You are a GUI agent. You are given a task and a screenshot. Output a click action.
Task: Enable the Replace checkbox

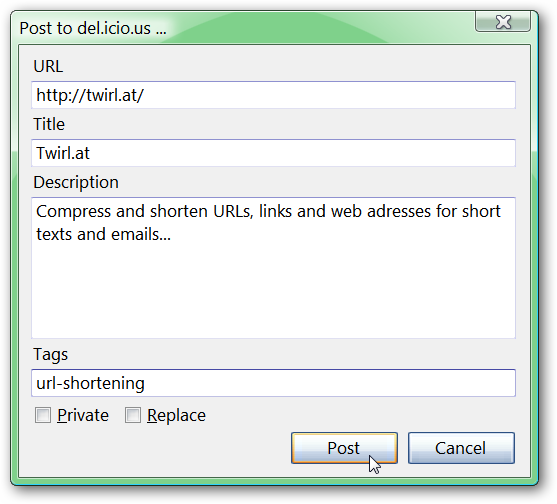[x=133, y=415]
